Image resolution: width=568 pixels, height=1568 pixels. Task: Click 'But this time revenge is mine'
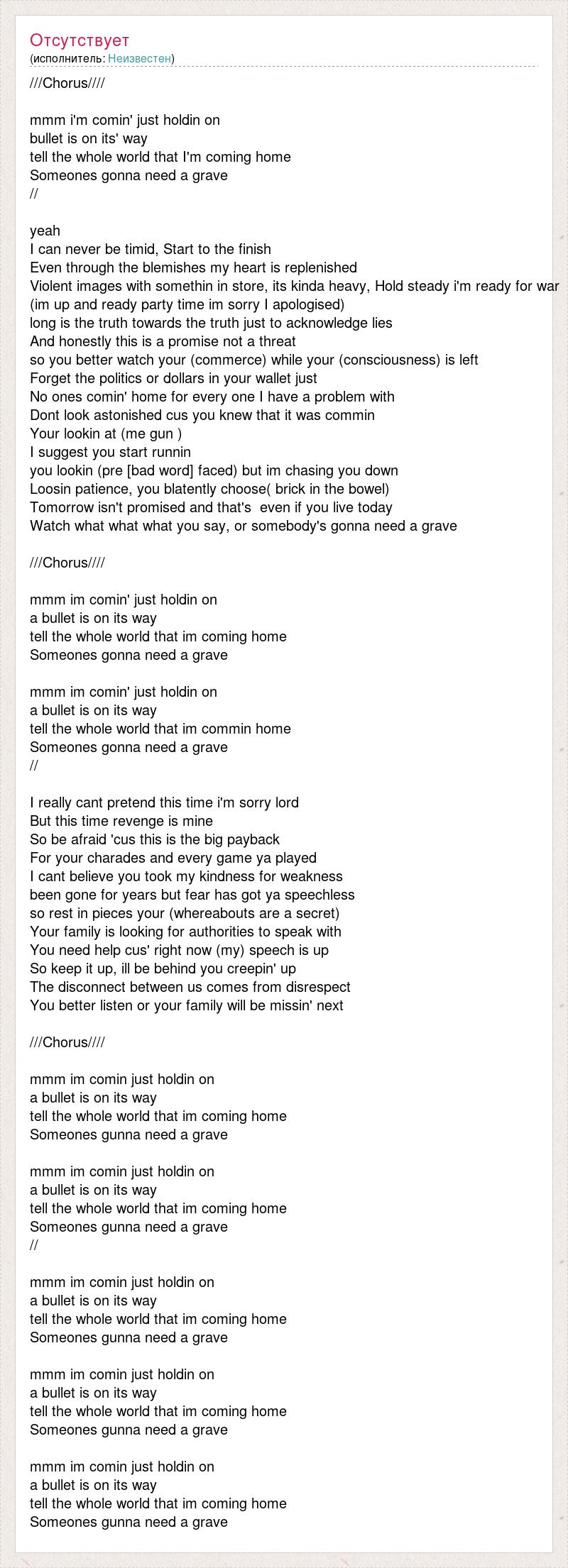click(121, 821)
